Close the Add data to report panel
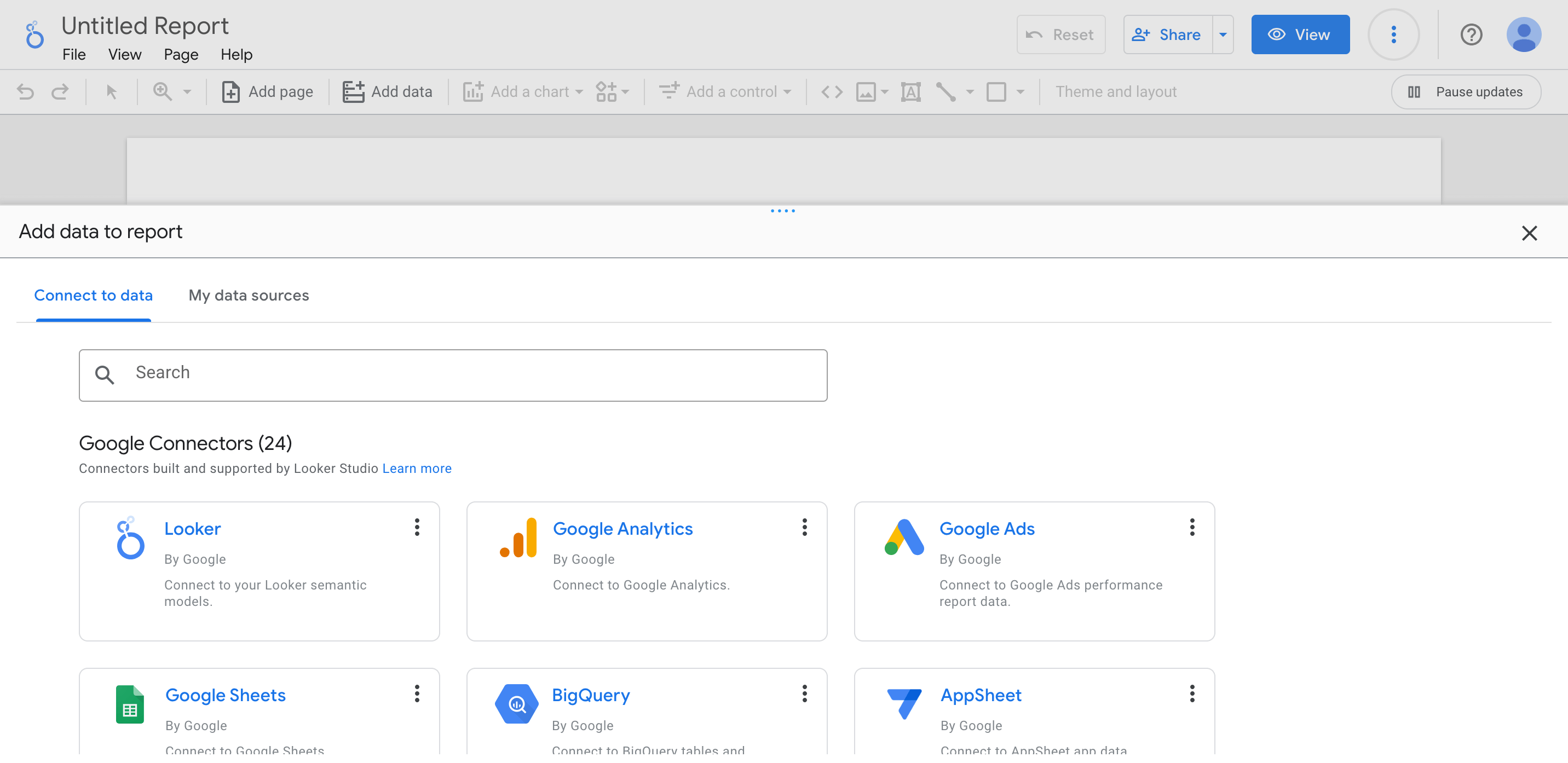Screen dimensions: 1568x763 (x=1529, y=233)
